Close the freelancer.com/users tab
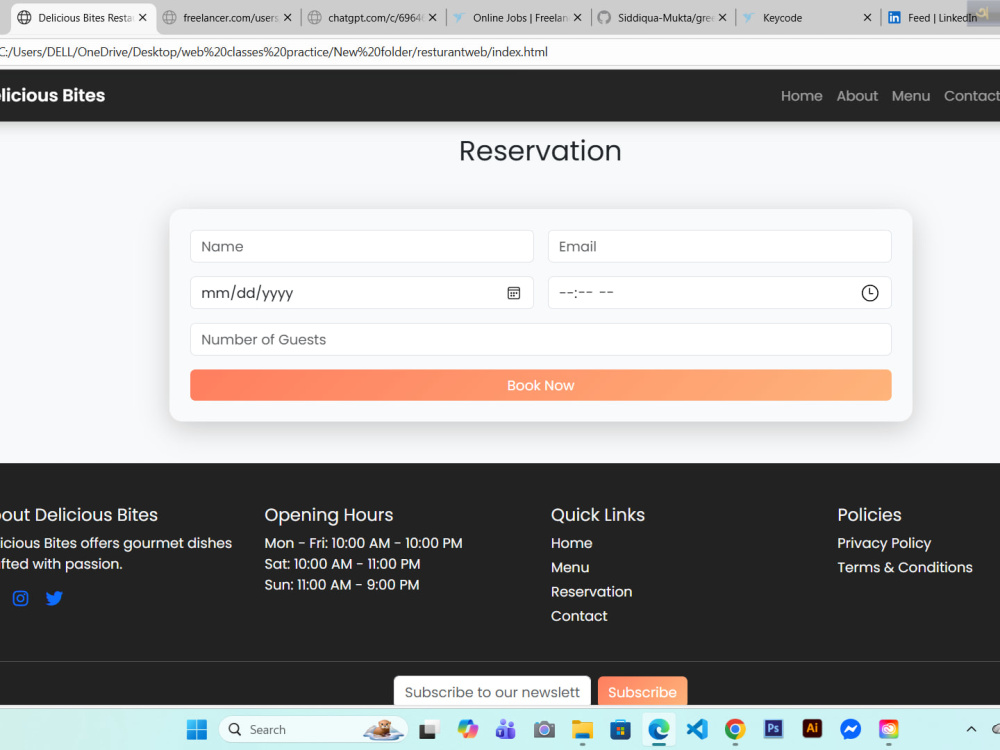The height and width of the screenshot is (750, 1000). click(x=288, y=18)
